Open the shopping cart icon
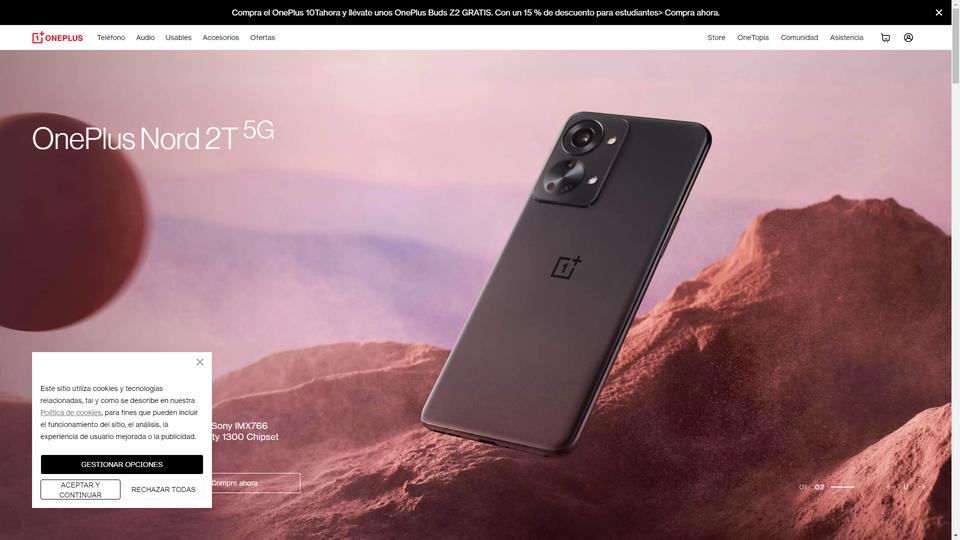 885,37
